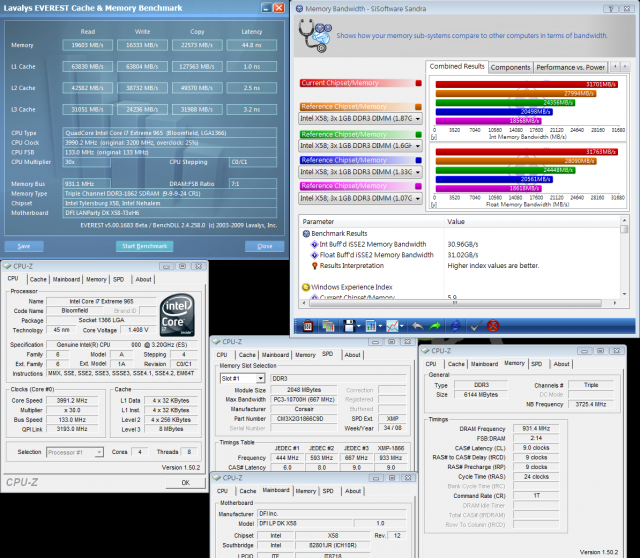Open Sandra's red module options toolbar icon
This screenshot has width=640, height=558.
[308, 326]
